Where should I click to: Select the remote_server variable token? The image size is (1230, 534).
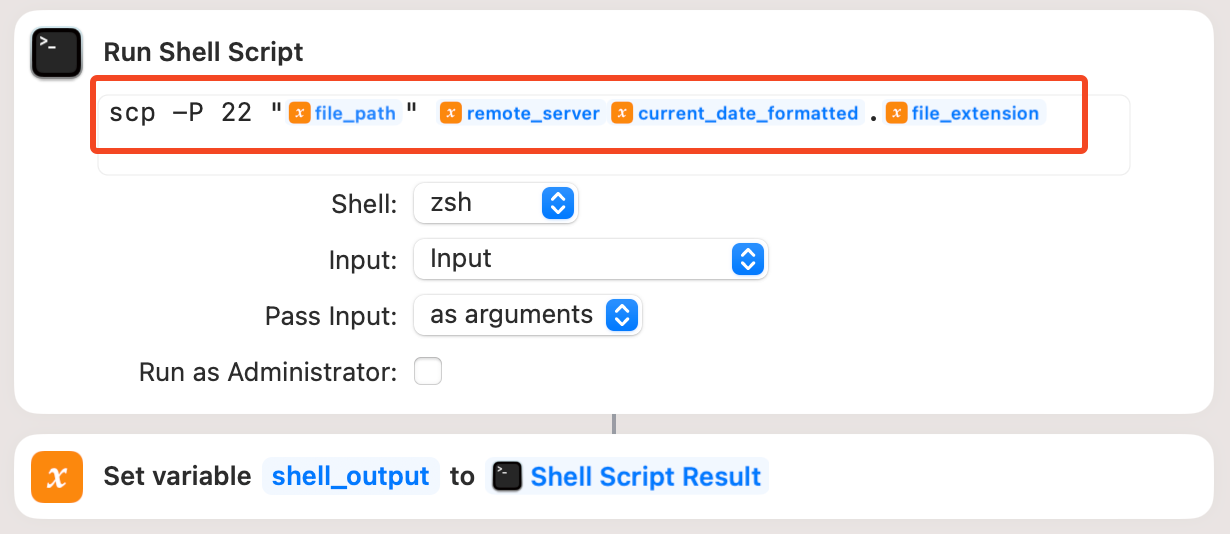coord(533,114)
